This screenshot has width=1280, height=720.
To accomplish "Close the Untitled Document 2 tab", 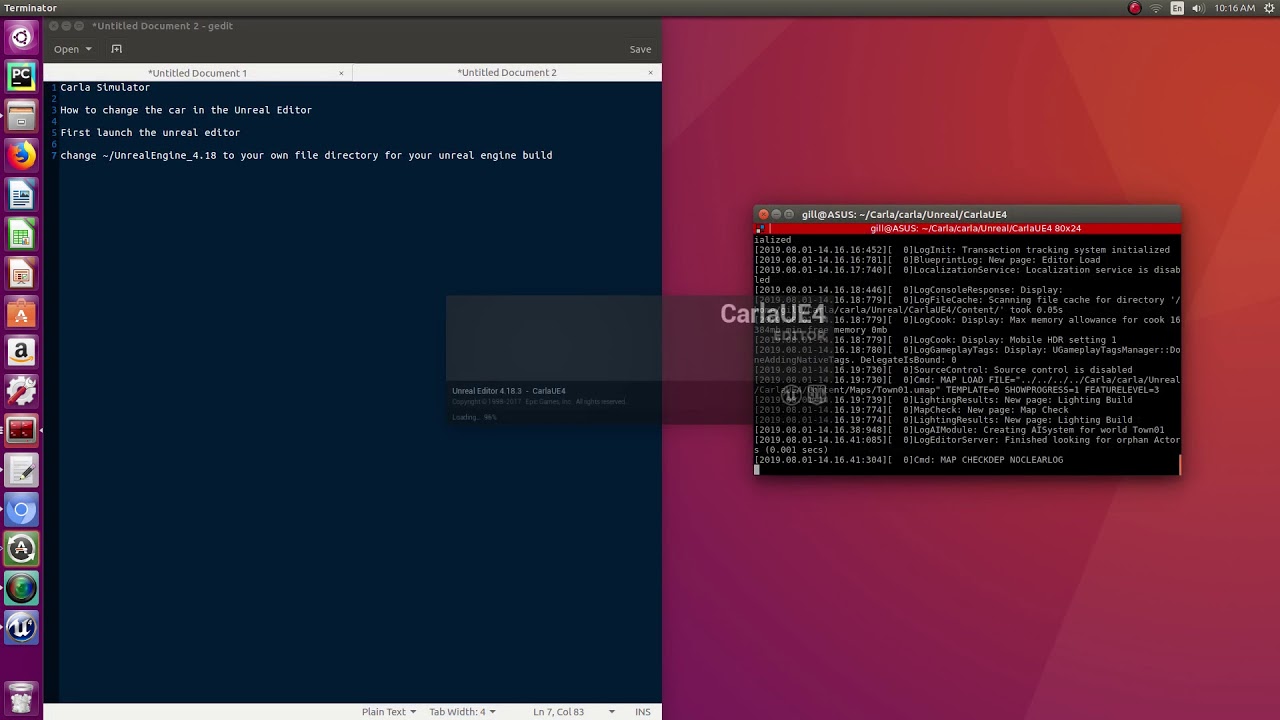I will pyautogui.click(x=650, y=73).
